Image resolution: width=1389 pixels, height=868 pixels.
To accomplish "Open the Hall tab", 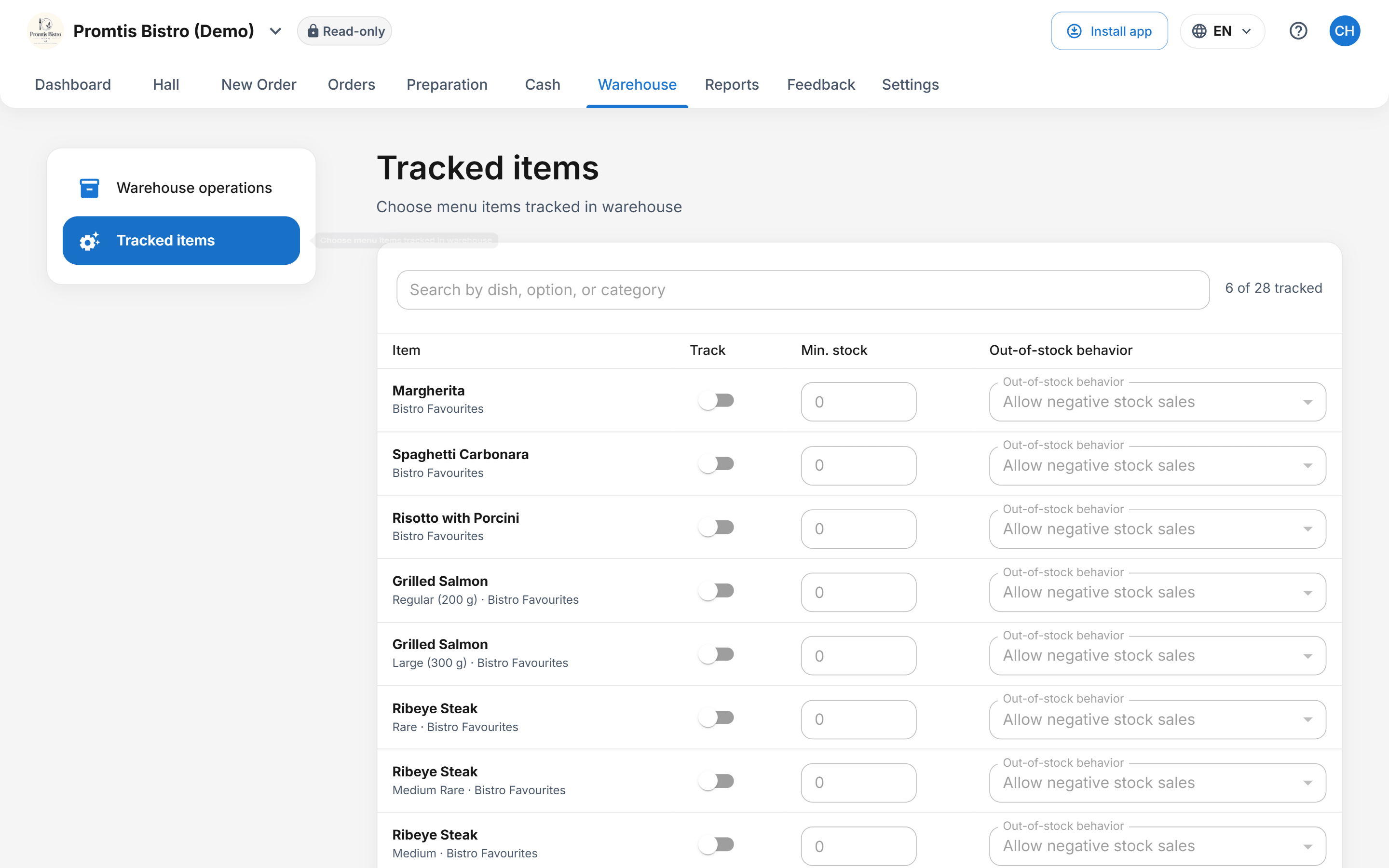I will tap(166, 84).
